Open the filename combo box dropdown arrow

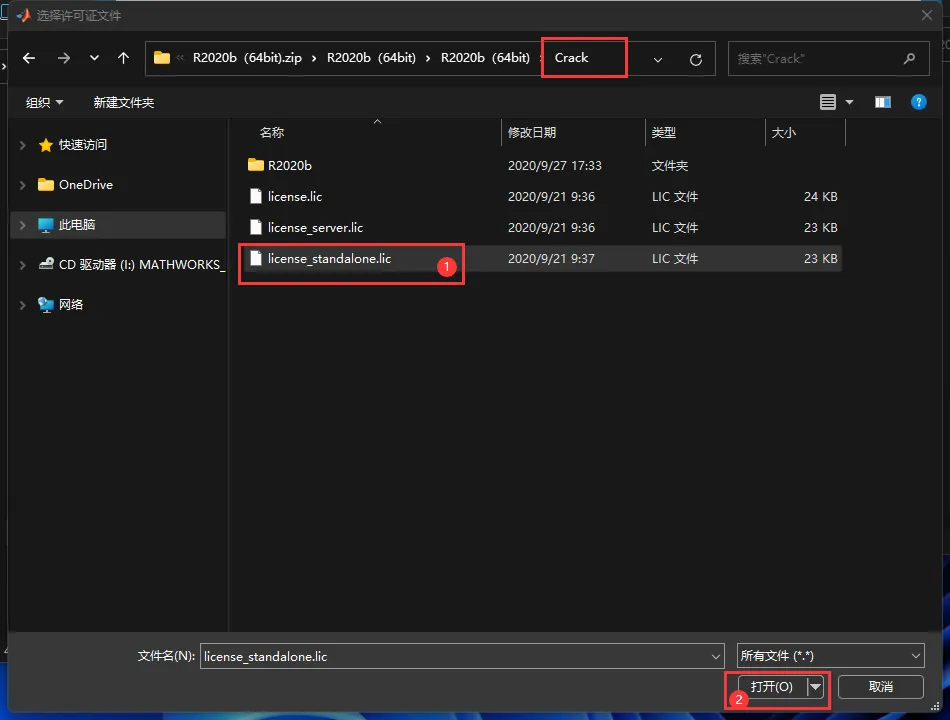(x=716, y=656)
